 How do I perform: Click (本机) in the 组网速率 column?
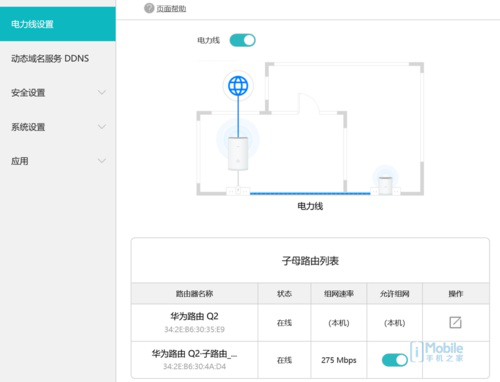coord(339,323)
